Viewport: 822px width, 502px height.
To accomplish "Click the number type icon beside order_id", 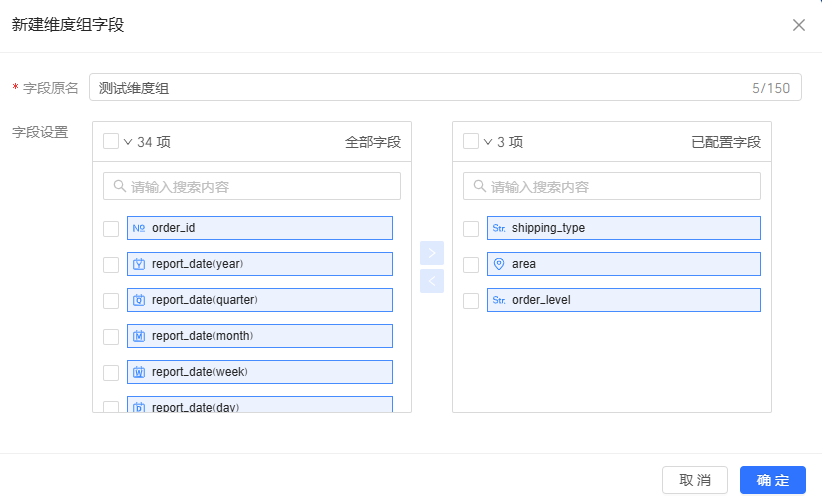I will coord(139,228).
